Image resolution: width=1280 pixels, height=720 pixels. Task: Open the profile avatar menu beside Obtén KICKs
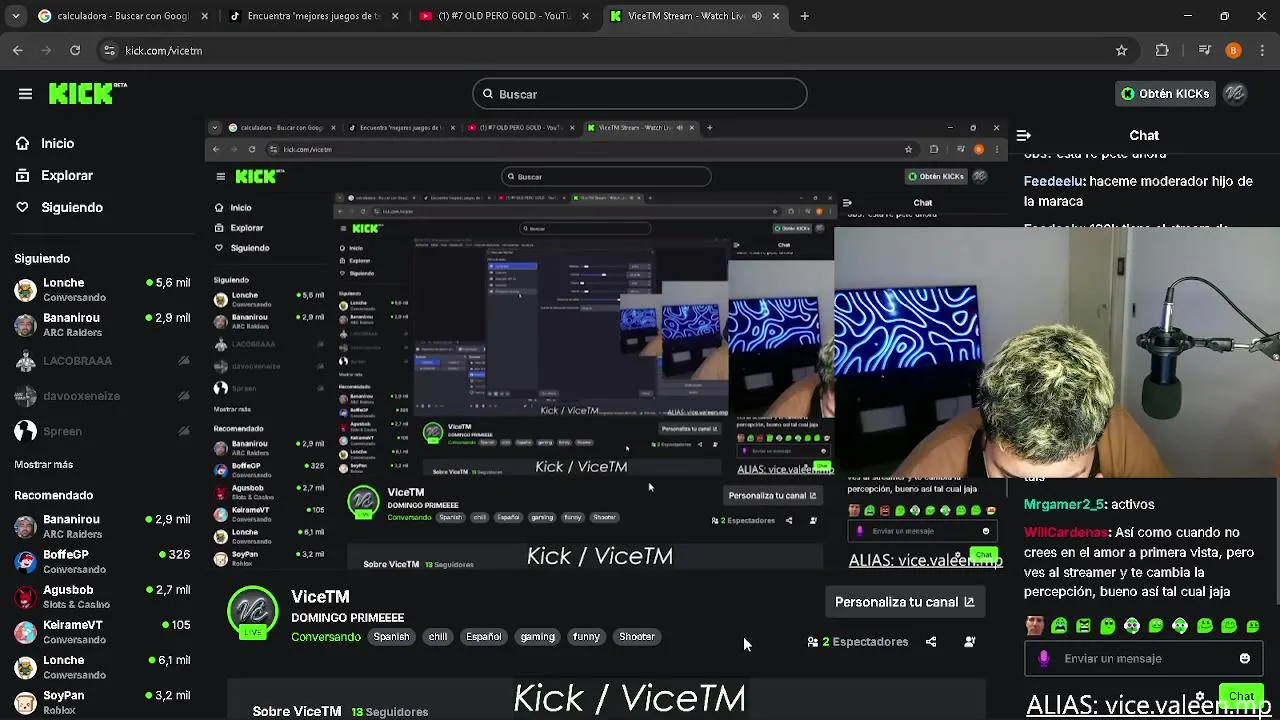click(x=1235, y=94)
